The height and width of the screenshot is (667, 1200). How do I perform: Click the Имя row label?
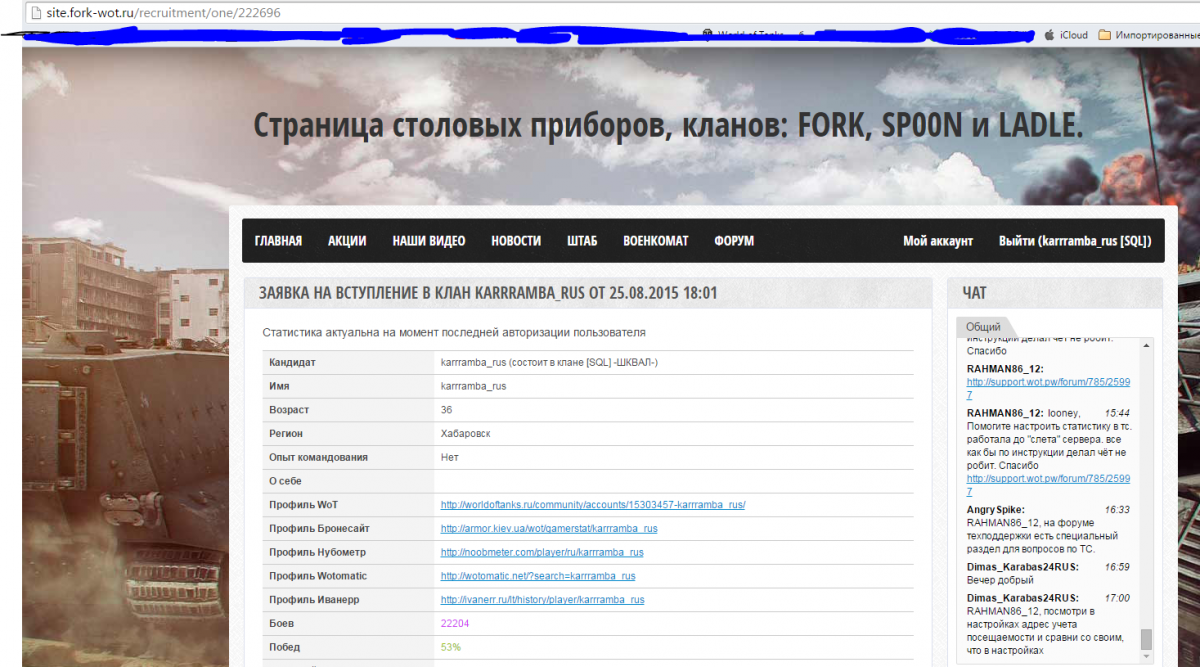(279, 386)
